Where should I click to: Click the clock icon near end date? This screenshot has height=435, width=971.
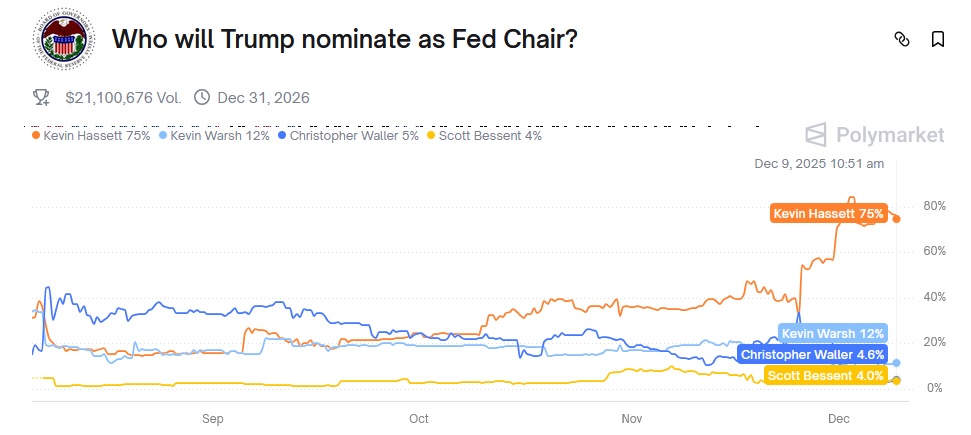point(202,97)
